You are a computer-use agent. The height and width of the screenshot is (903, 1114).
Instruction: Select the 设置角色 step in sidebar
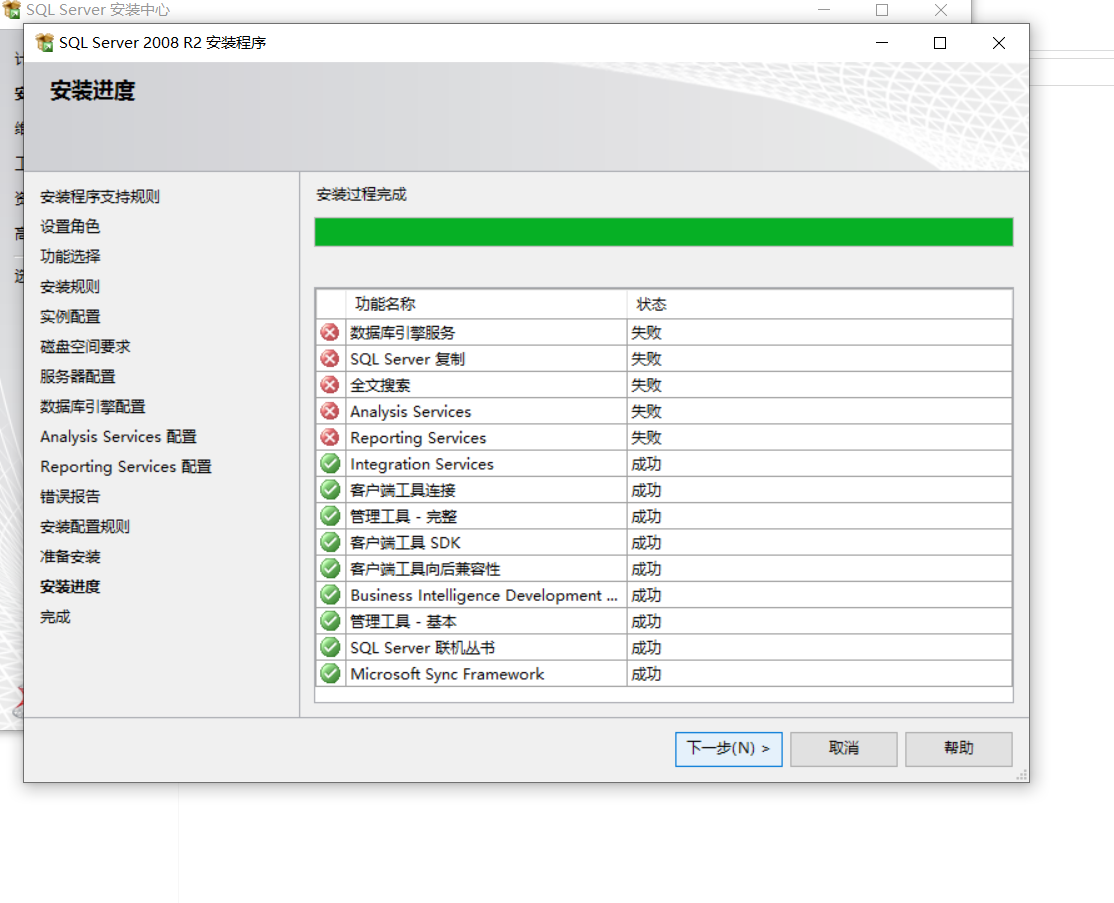click(x=70, y=227)
